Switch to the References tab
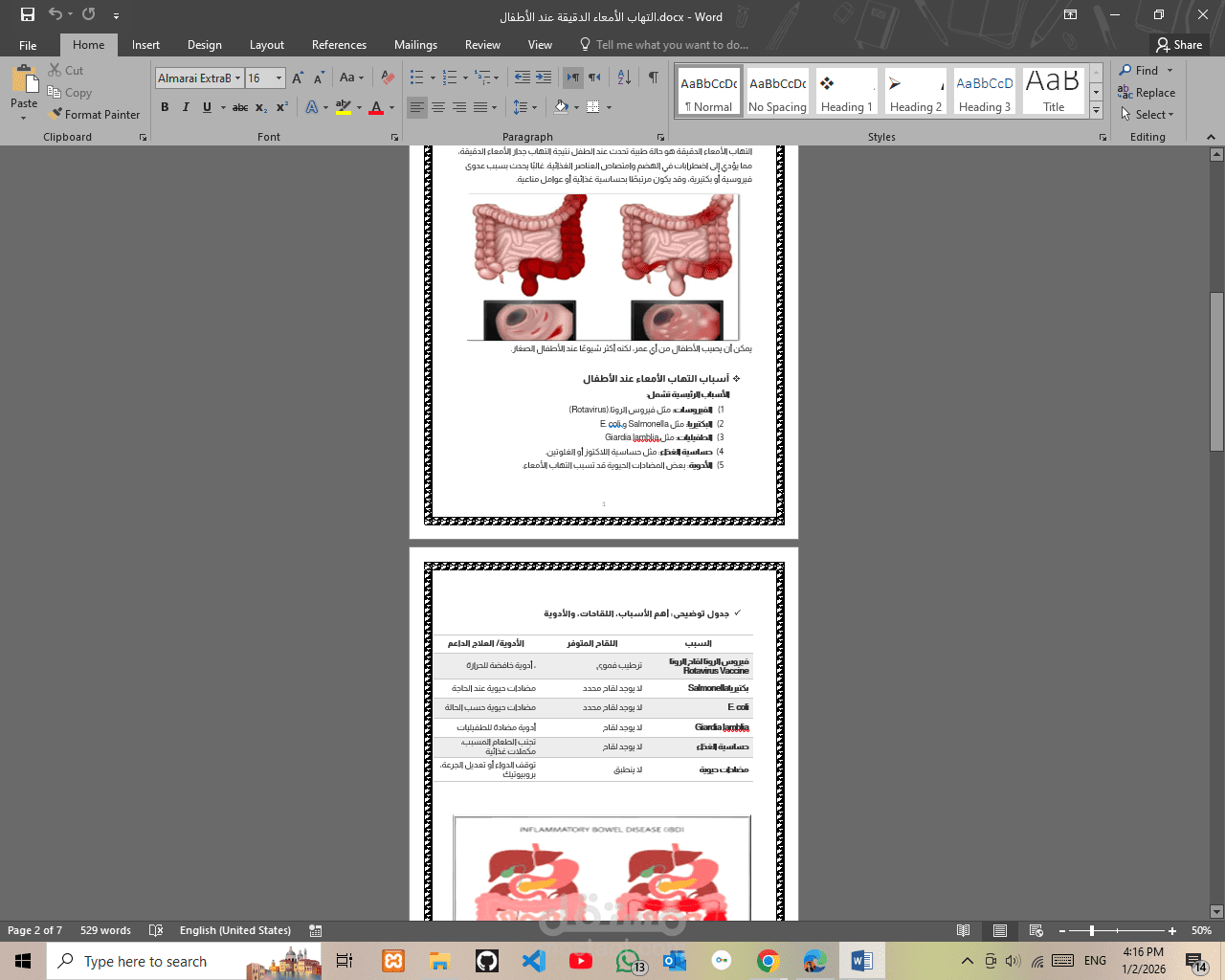Image resolution: width=1225 pixels, height=980 pixels. click(339, 45)
